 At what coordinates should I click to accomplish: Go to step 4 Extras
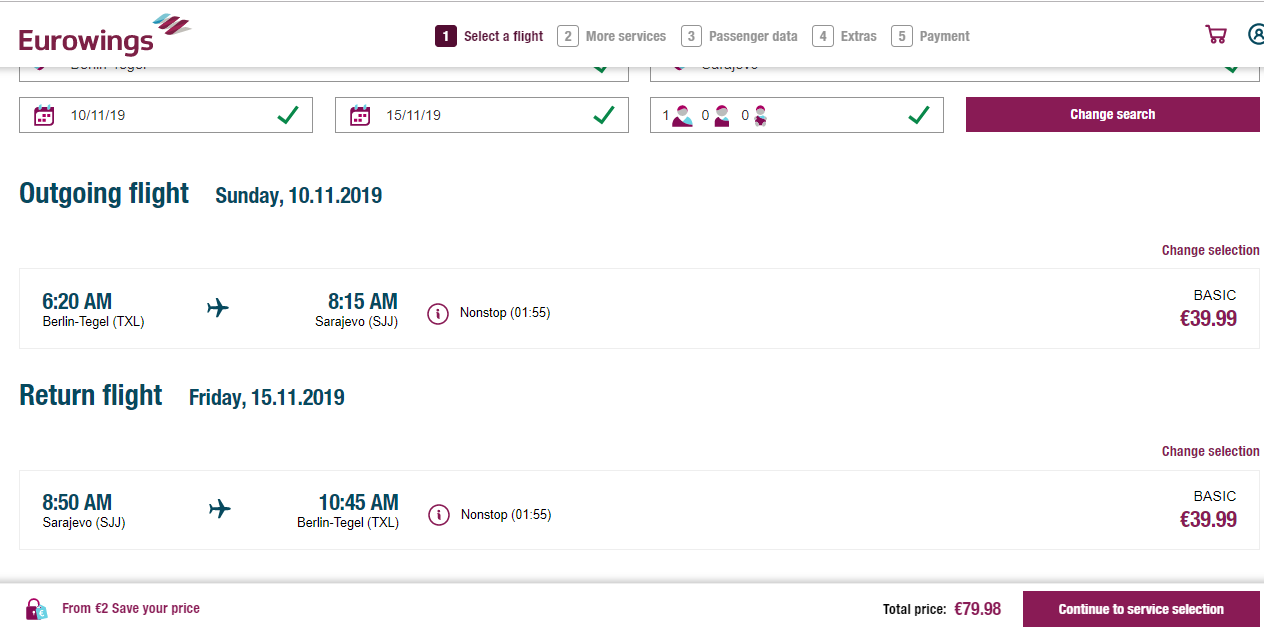(x=845, y=36)
